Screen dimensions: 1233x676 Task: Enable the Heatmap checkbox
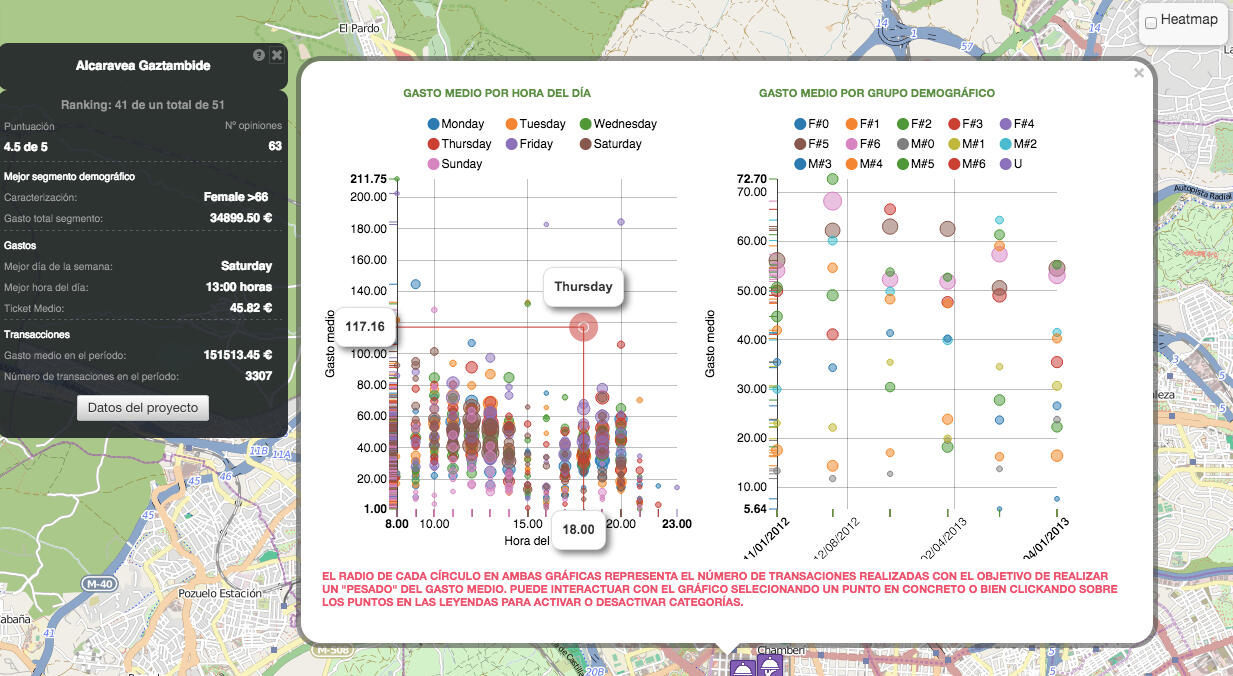[1151, 22]
